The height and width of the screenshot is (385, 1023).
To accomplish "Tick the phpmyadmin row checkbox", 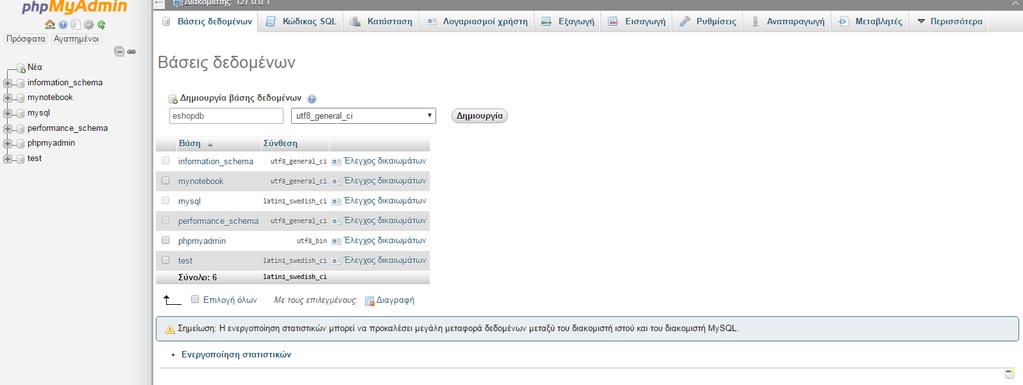I will (x=165, y=240).
